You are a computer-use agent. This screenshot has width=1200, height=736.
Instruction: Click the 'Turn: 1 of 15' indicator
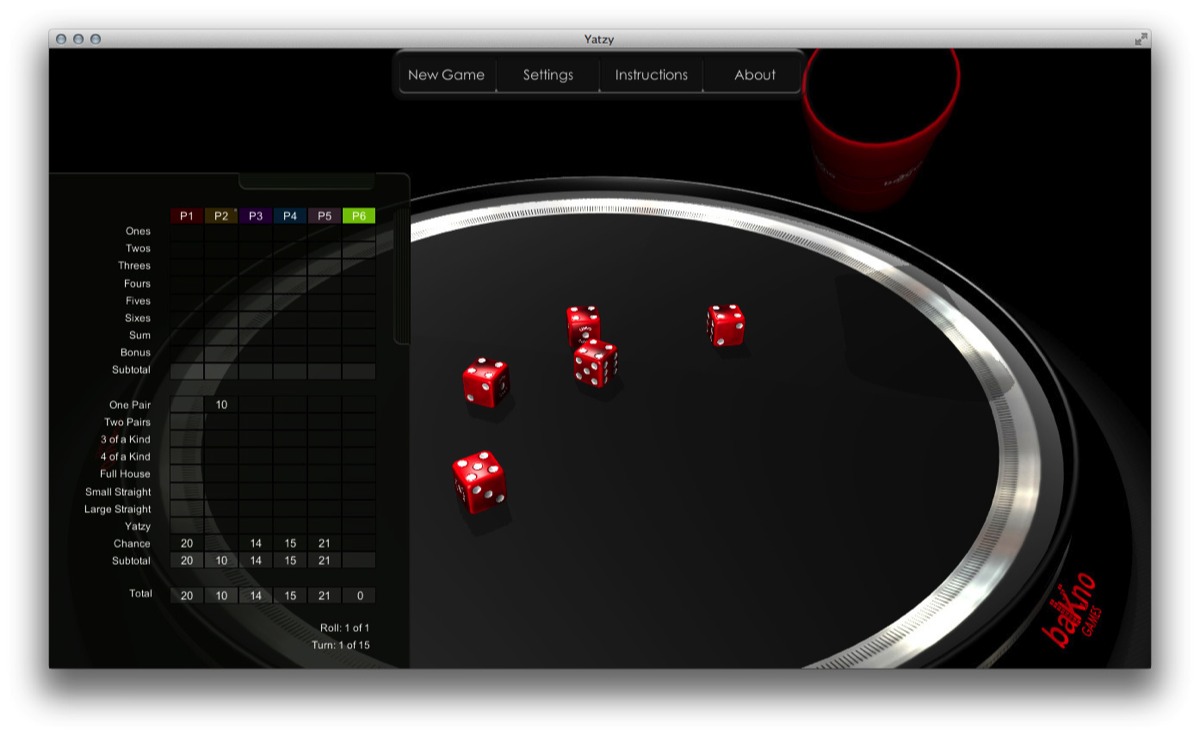341,646
